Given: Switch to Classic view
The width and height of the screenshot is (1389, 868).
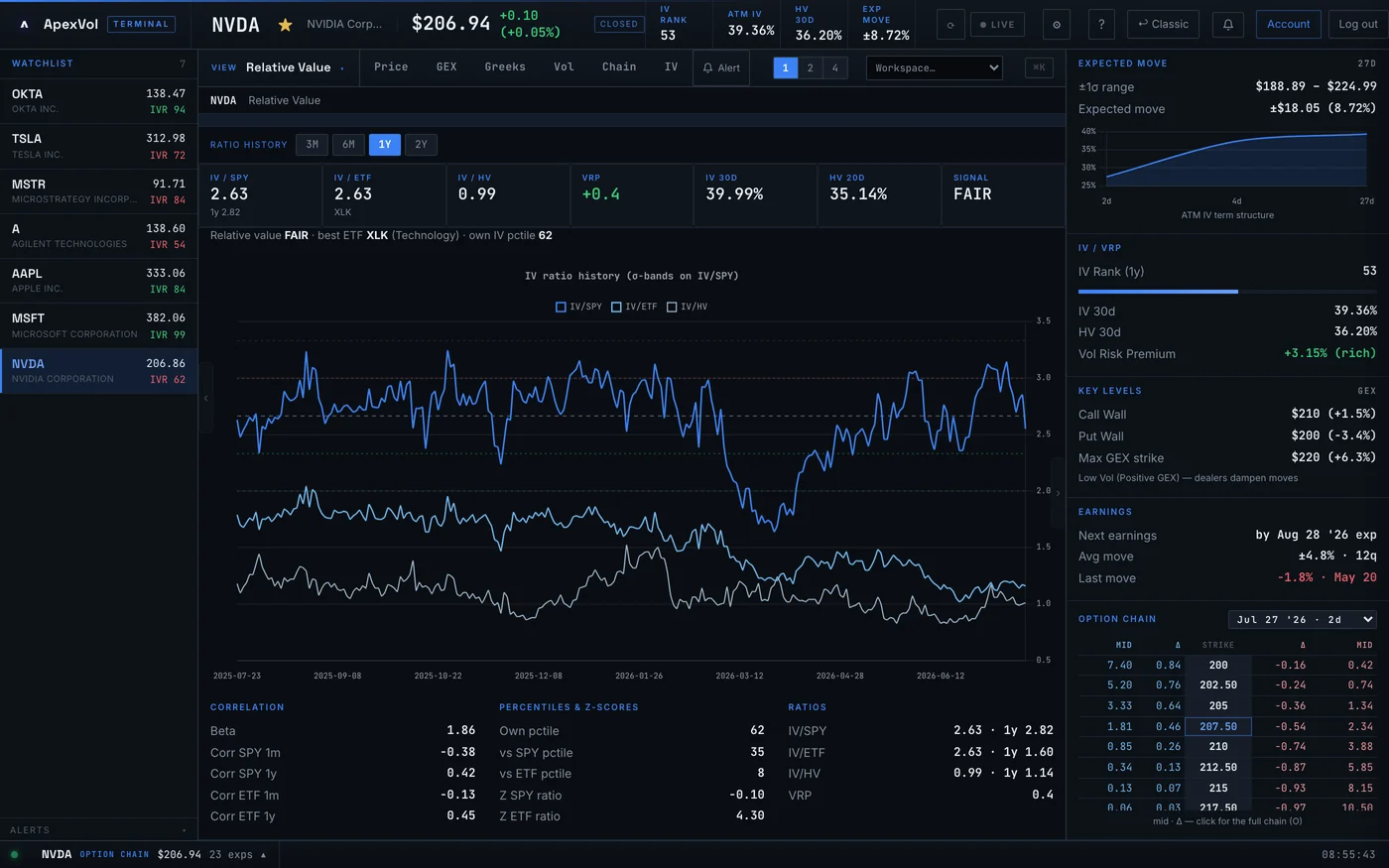Looking at the screenshot, I should coord(1163,25).
